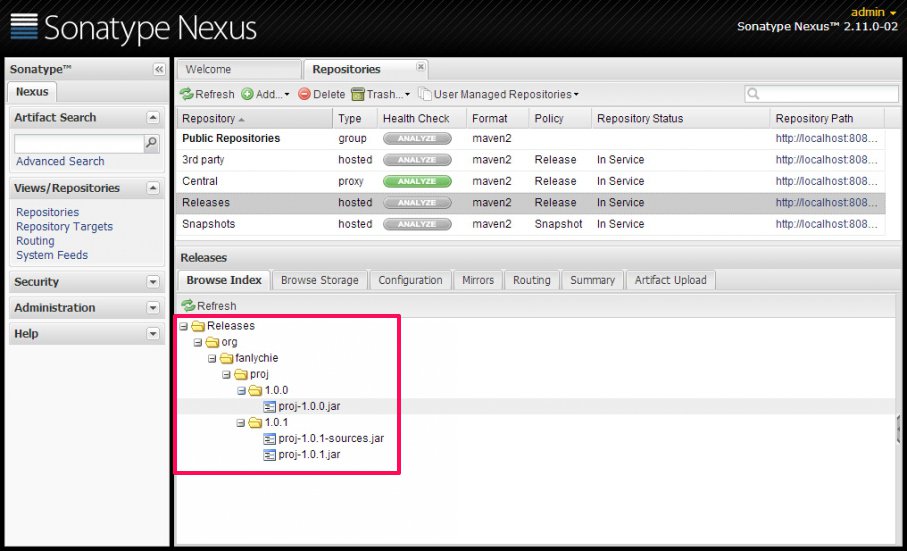The width and height of the screenshot is (907, 551).
Task: Click the 1.0.1 folder icon
Action: coord(255,423)
